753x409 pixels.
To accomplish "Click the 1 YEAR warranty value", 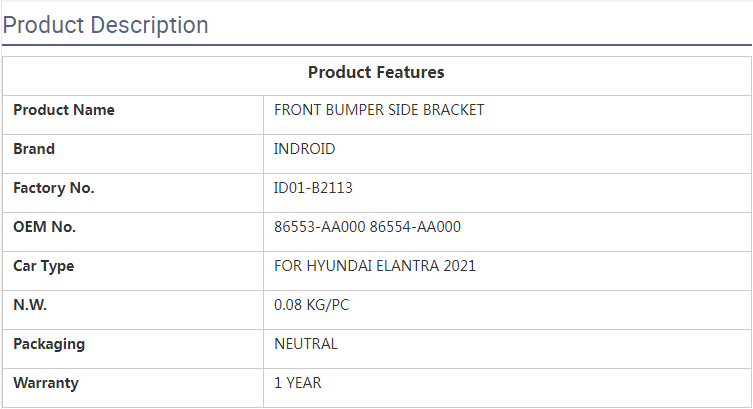I will tap(298, 383).
